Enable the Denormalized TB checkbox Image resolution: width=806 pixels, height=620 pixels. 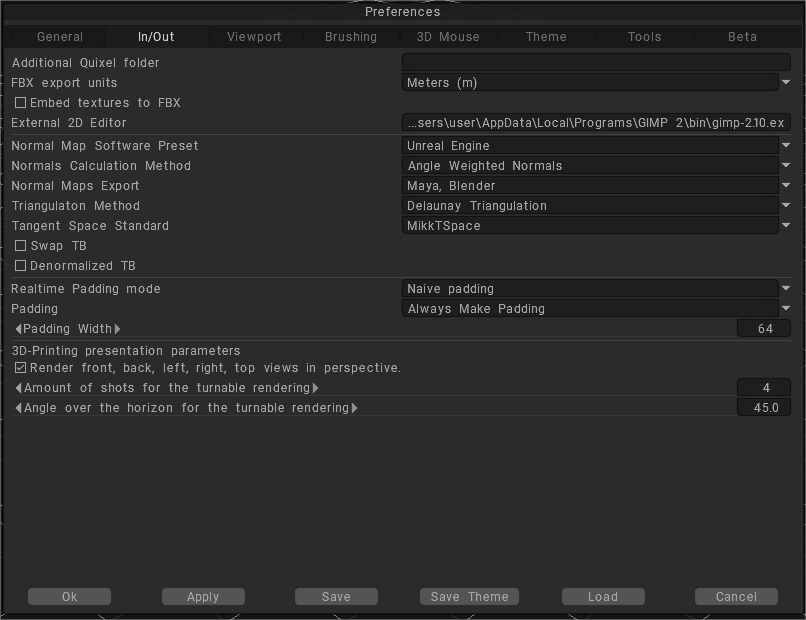[x=21, y=266]
